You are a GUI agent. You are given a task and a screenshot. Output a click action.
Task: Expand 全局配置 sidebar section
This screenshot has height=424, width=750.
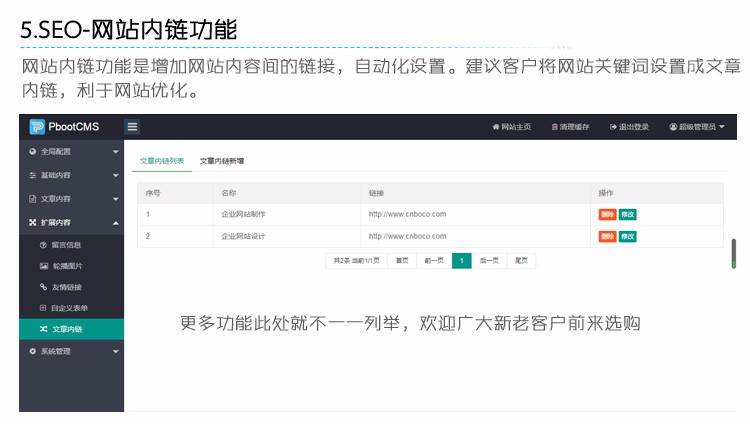[70, 151]
